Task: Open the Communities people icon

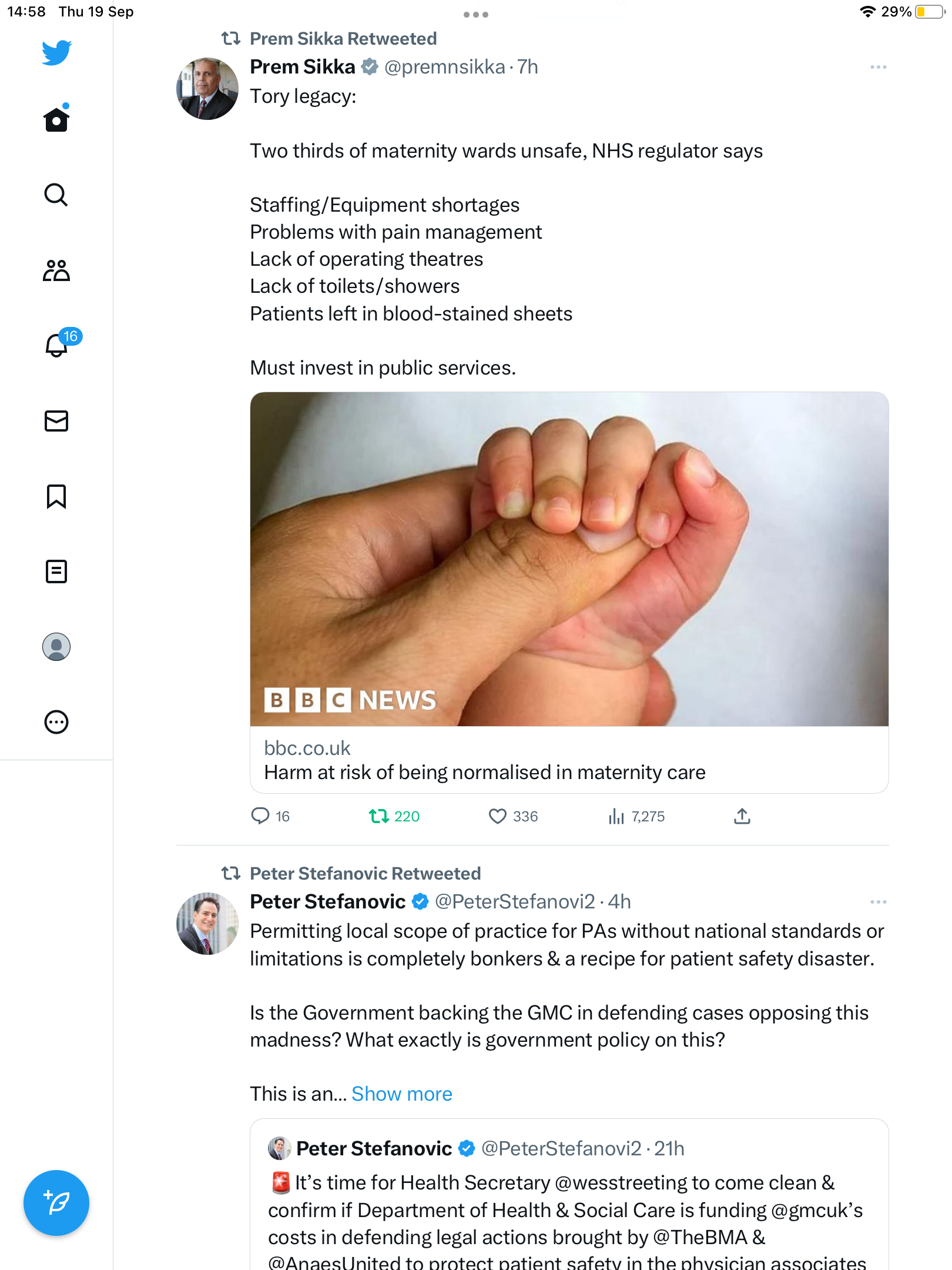Action: tap(56, 270)
